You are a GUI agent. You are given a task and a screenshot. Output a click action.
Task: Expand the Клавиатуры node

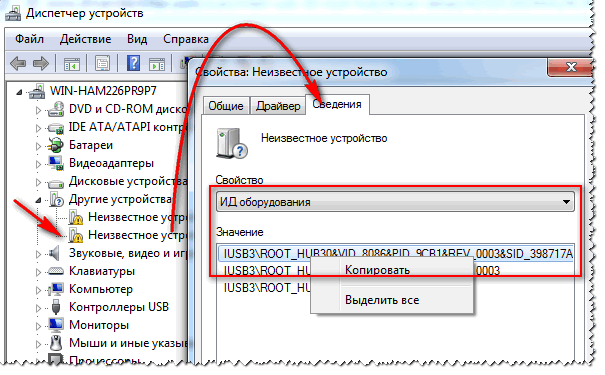pyautogui.click(x=38, y=272)
